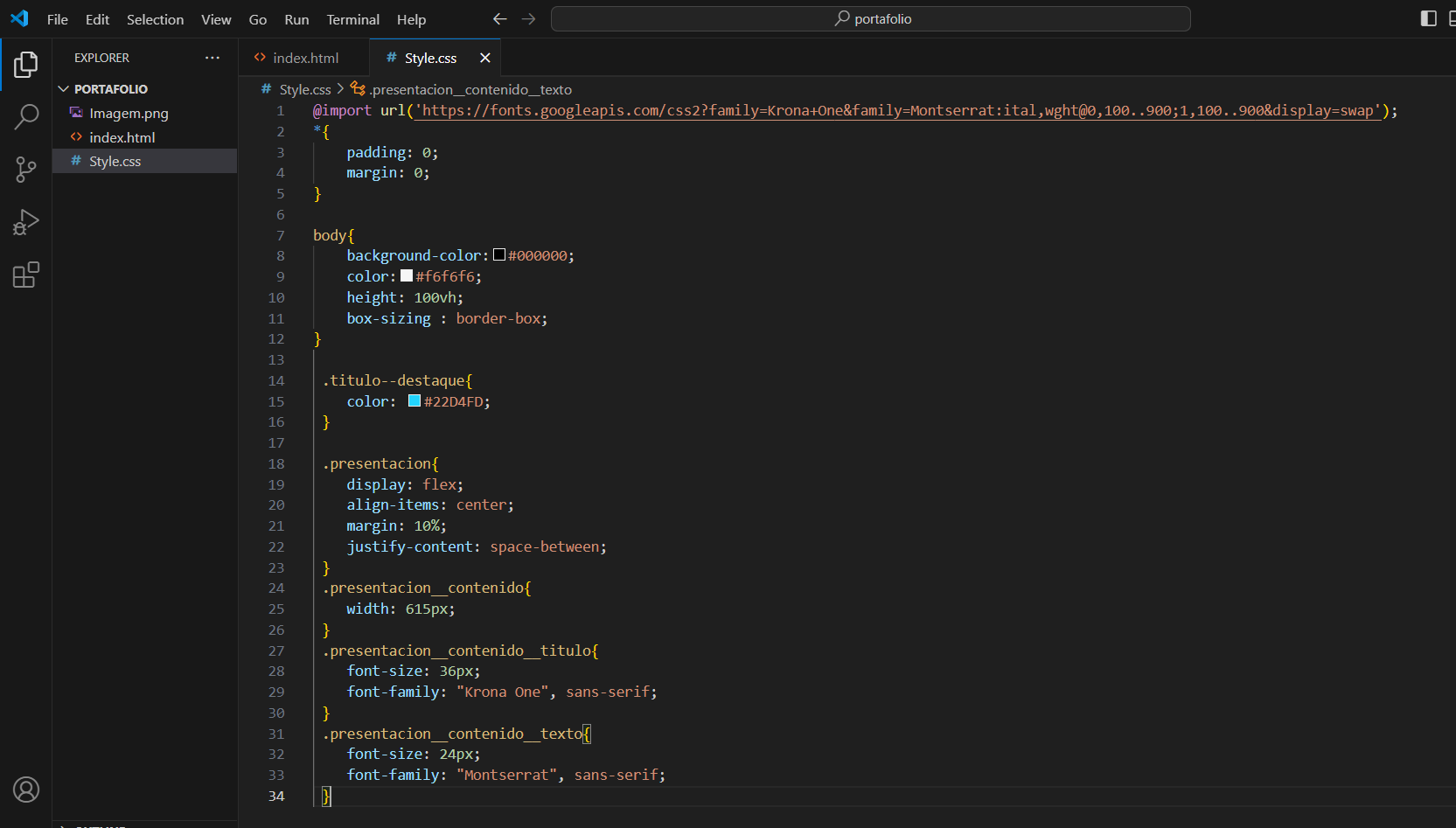The image size is (1456, 828).
Task: Open the Selection menu
Action: [x=155, y=19]
